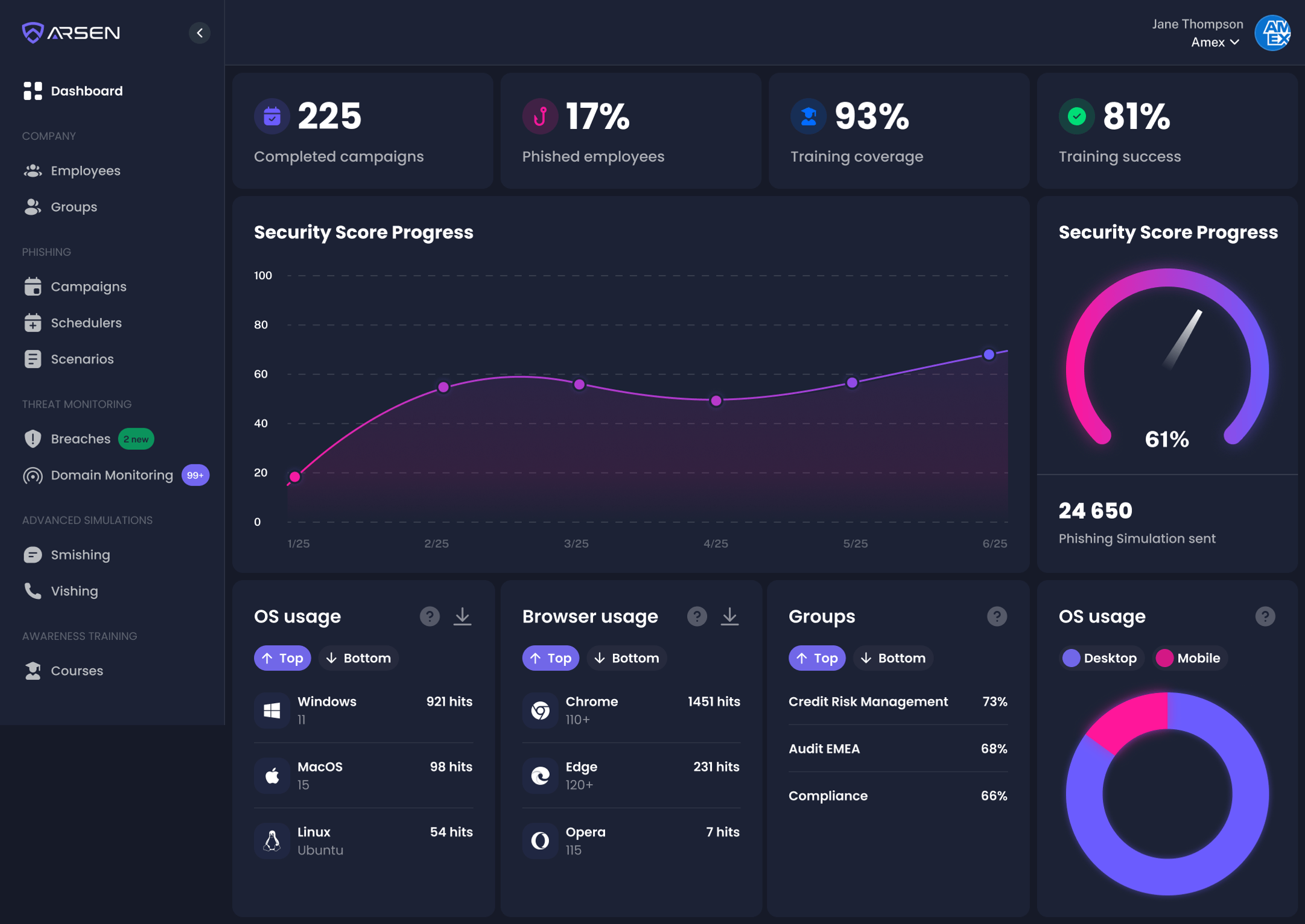This screenshot has height=924, width=1305.
Task: Click the Vishing phone icon
Action: point(33,591)
